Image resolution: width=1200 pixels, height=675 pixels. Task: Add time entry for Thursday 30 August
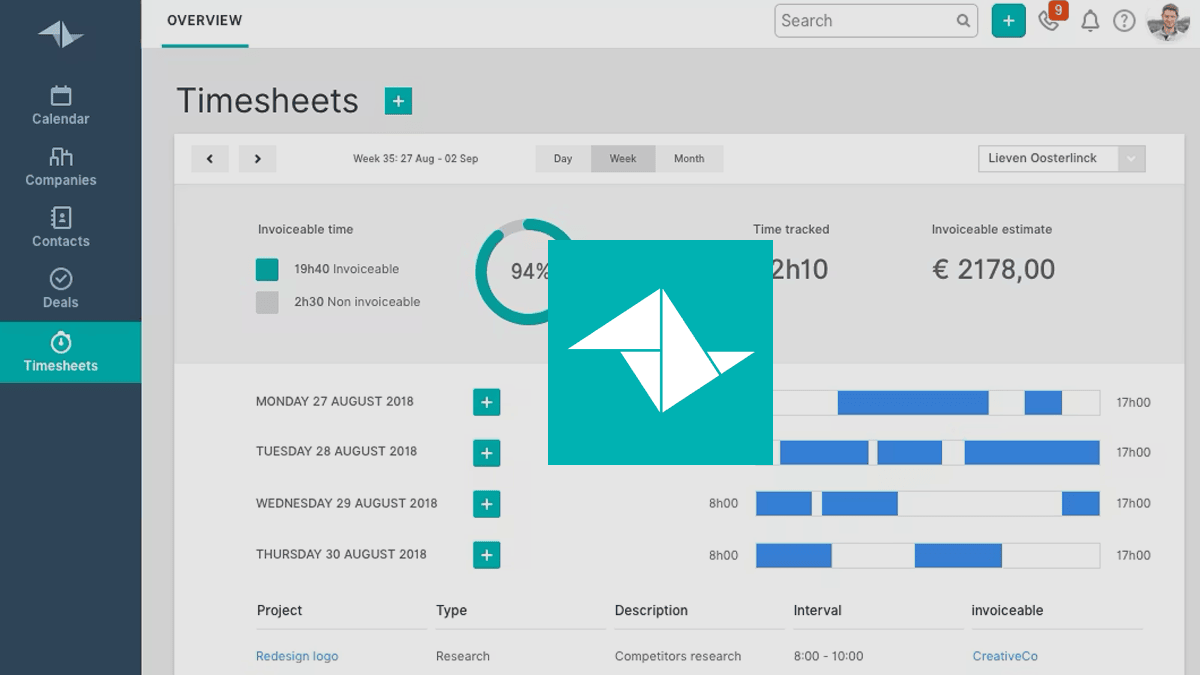coord(487,555)
